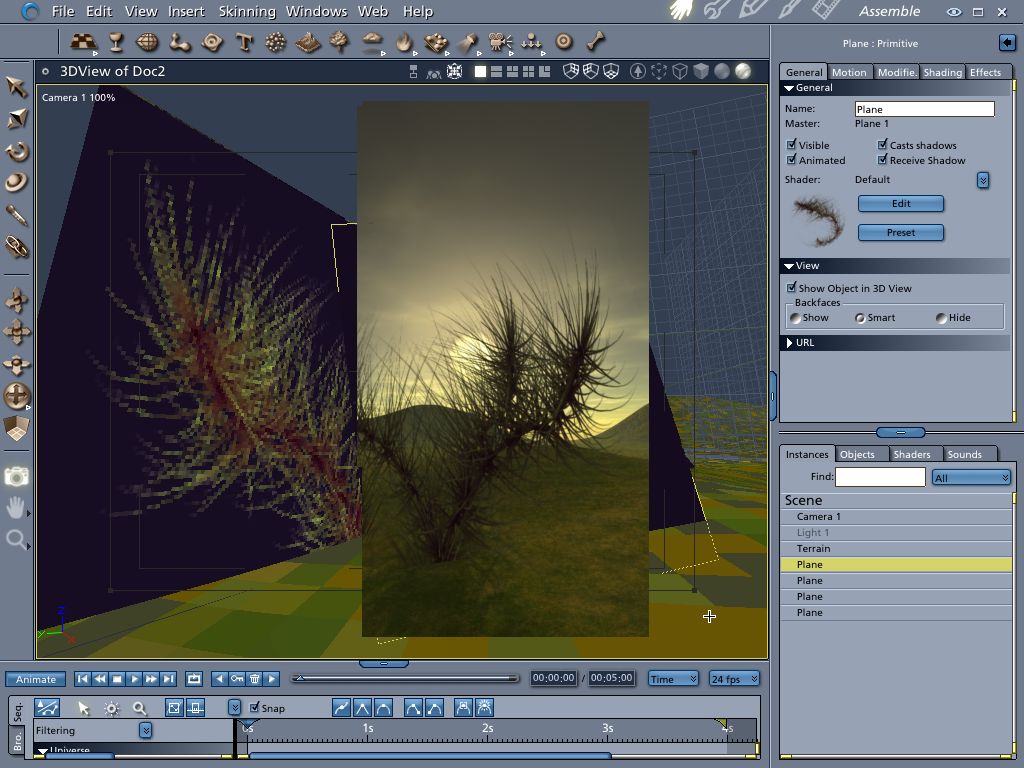Open the 24 fps dropdown
Viewport: 1024px width, 768px height.
point(734,679)
